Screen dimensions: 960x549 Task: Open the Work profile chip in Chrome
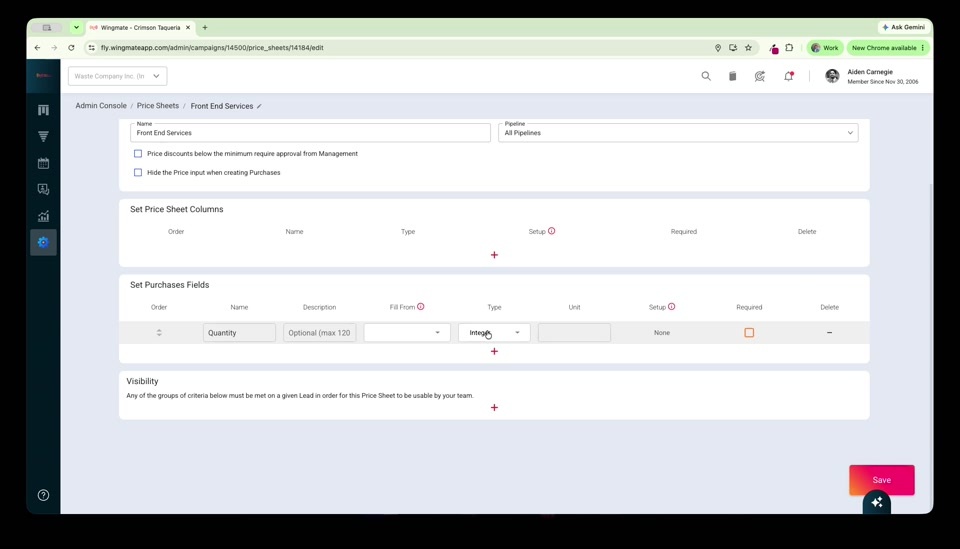pyautogui.click(x=824, y=48)
